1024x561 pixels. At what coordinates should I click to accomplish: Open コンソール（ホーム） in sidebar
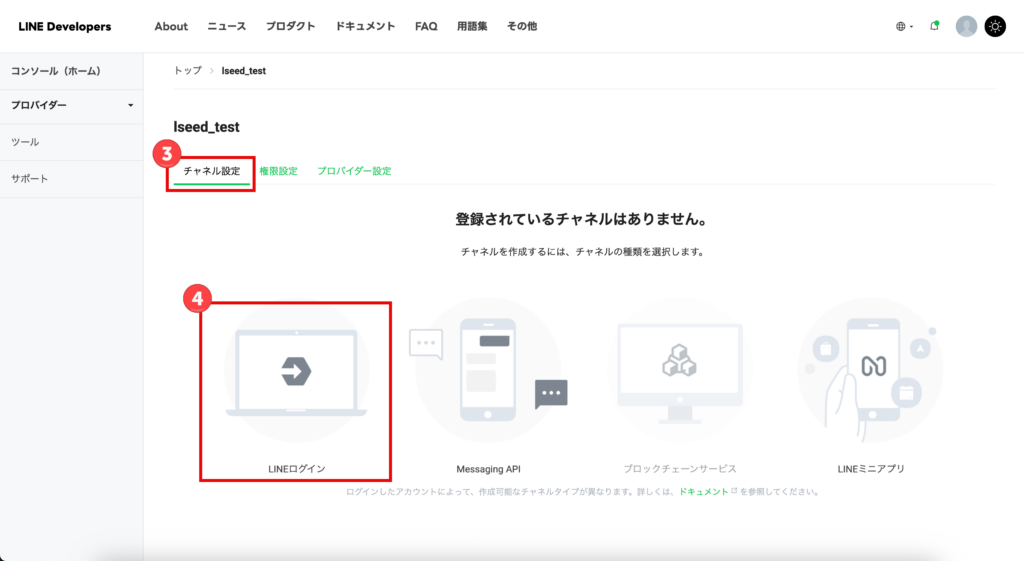[55, 71]
